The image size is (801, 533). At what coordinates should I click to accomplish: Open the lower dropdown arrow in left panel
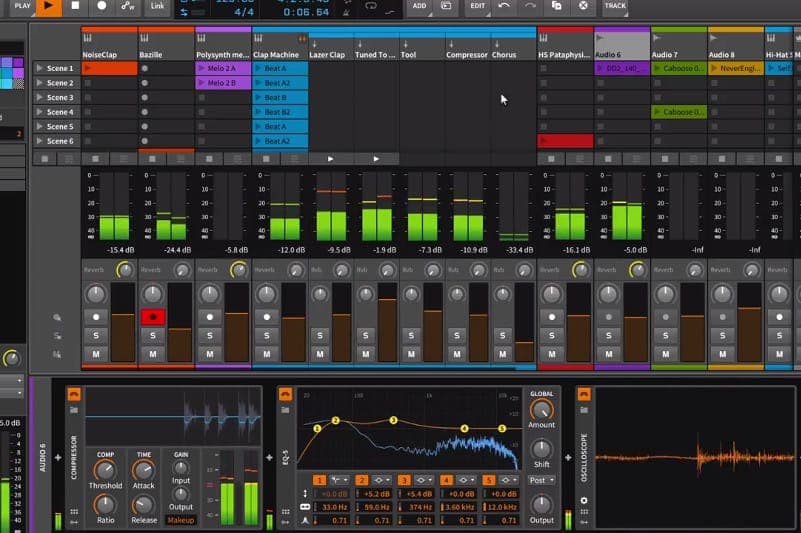[x=19, y=393]
